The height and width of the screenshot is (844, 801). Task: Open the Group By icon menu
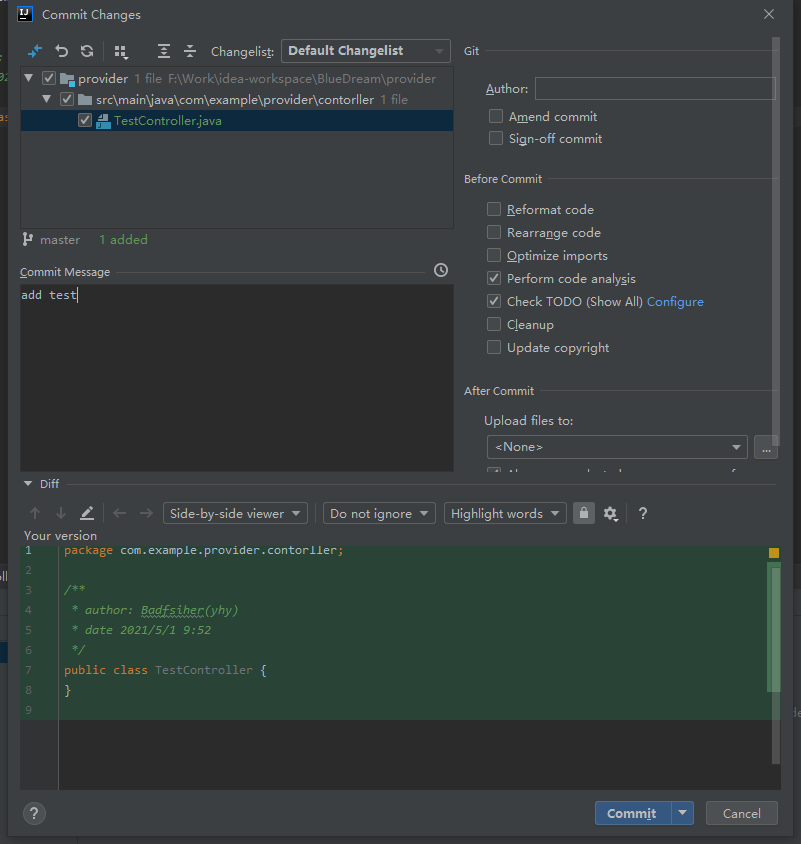pyautogui.click(x=121, y=52)
